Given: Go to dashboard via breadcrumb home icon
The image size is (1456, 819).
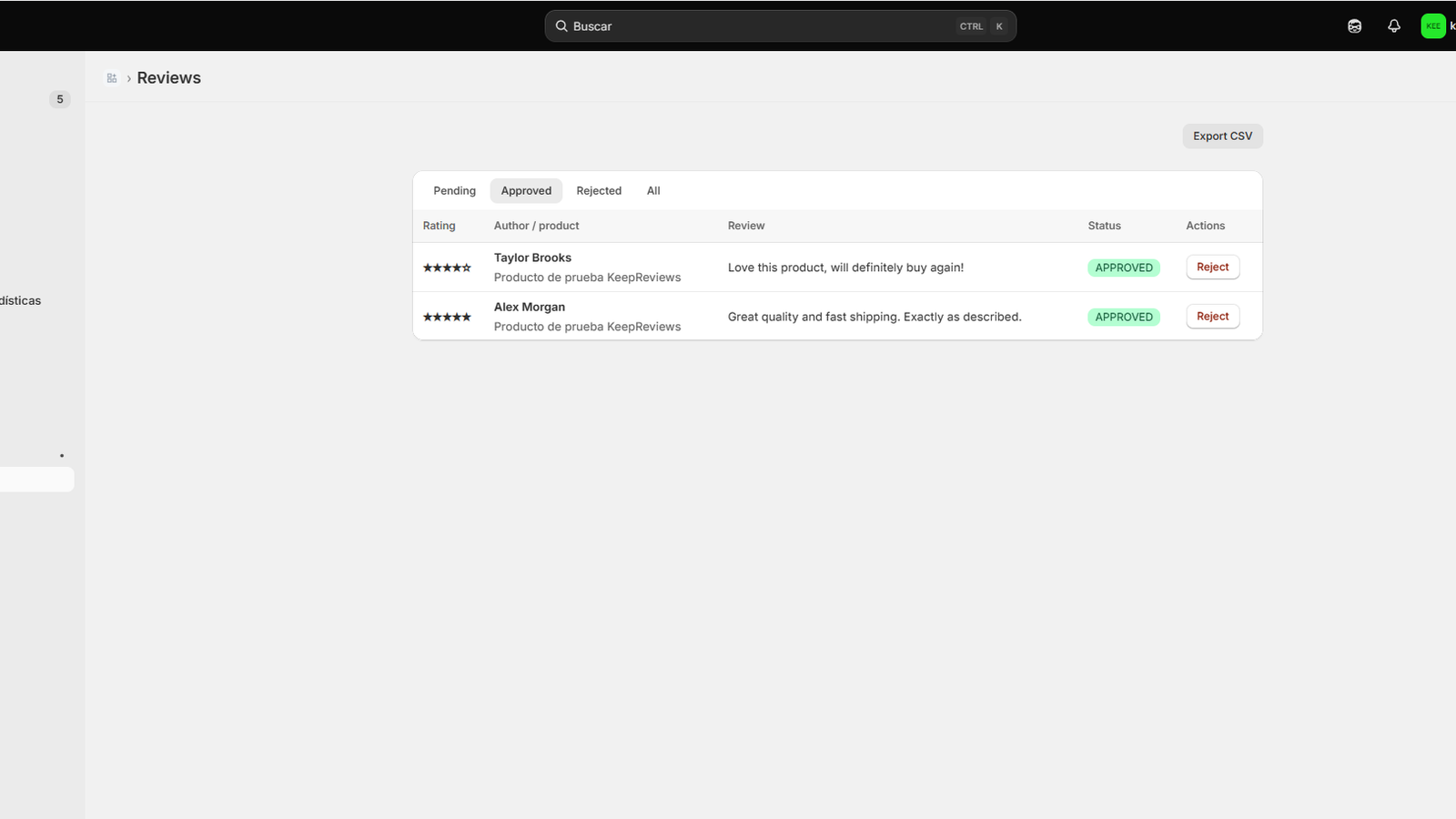Looking at the screenshot, I should click(112, 78).
